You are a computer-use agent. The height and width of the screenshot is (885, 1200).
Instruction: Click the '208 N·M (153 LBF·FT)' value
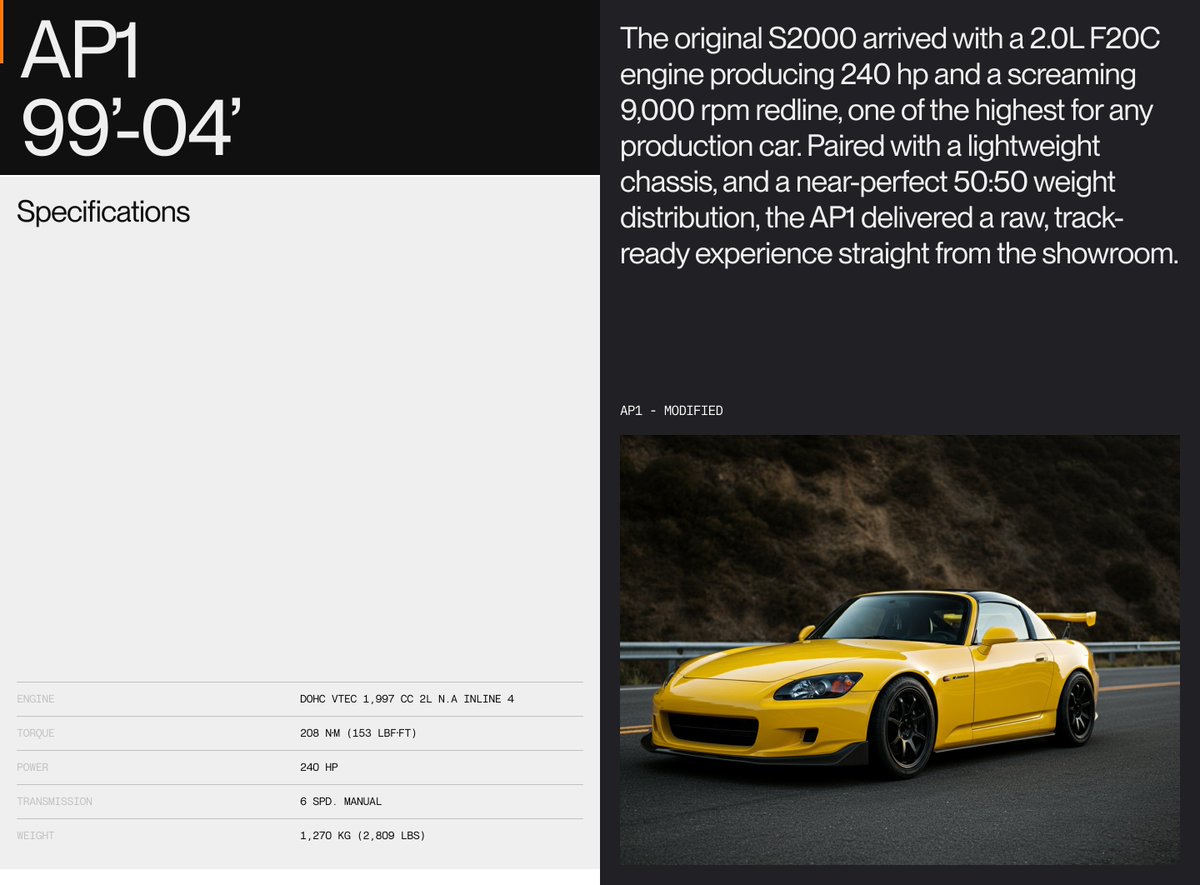click(358, 733)
